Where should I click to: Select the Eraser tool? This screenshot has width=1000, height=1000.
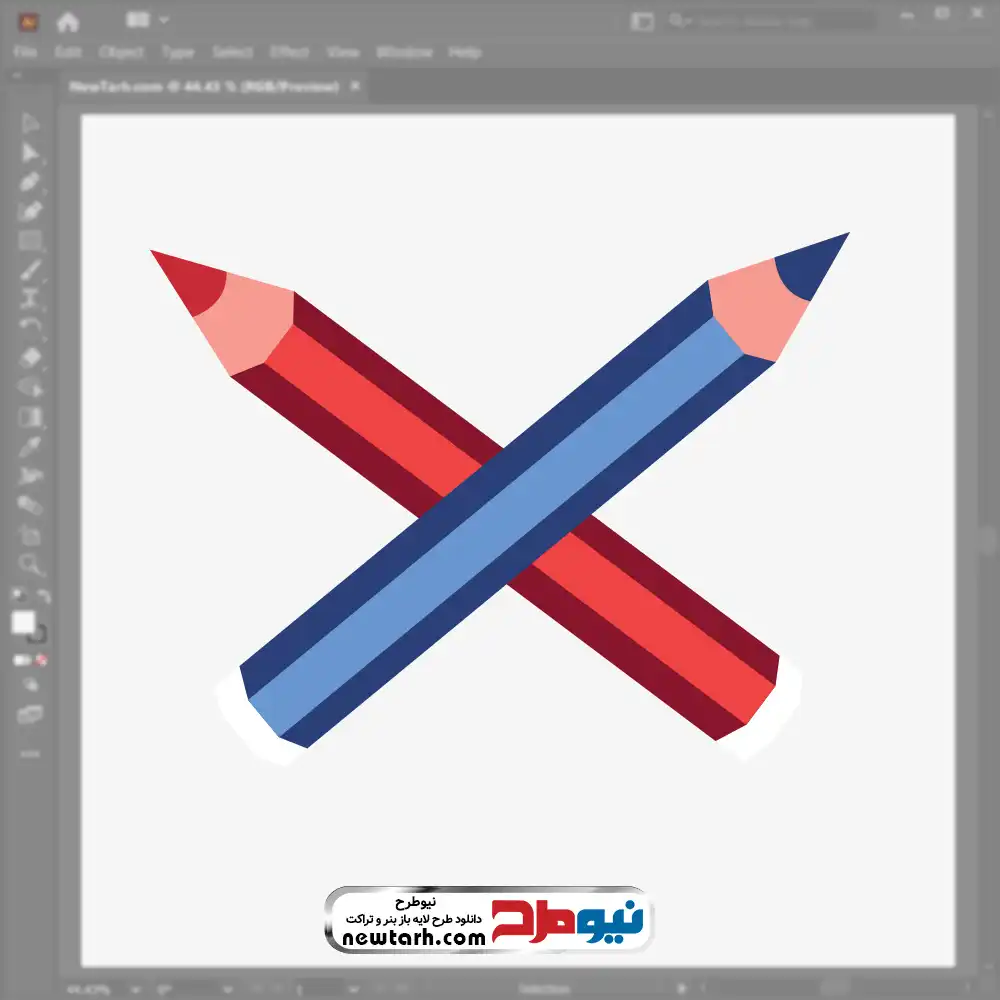[x=30, y=357]
